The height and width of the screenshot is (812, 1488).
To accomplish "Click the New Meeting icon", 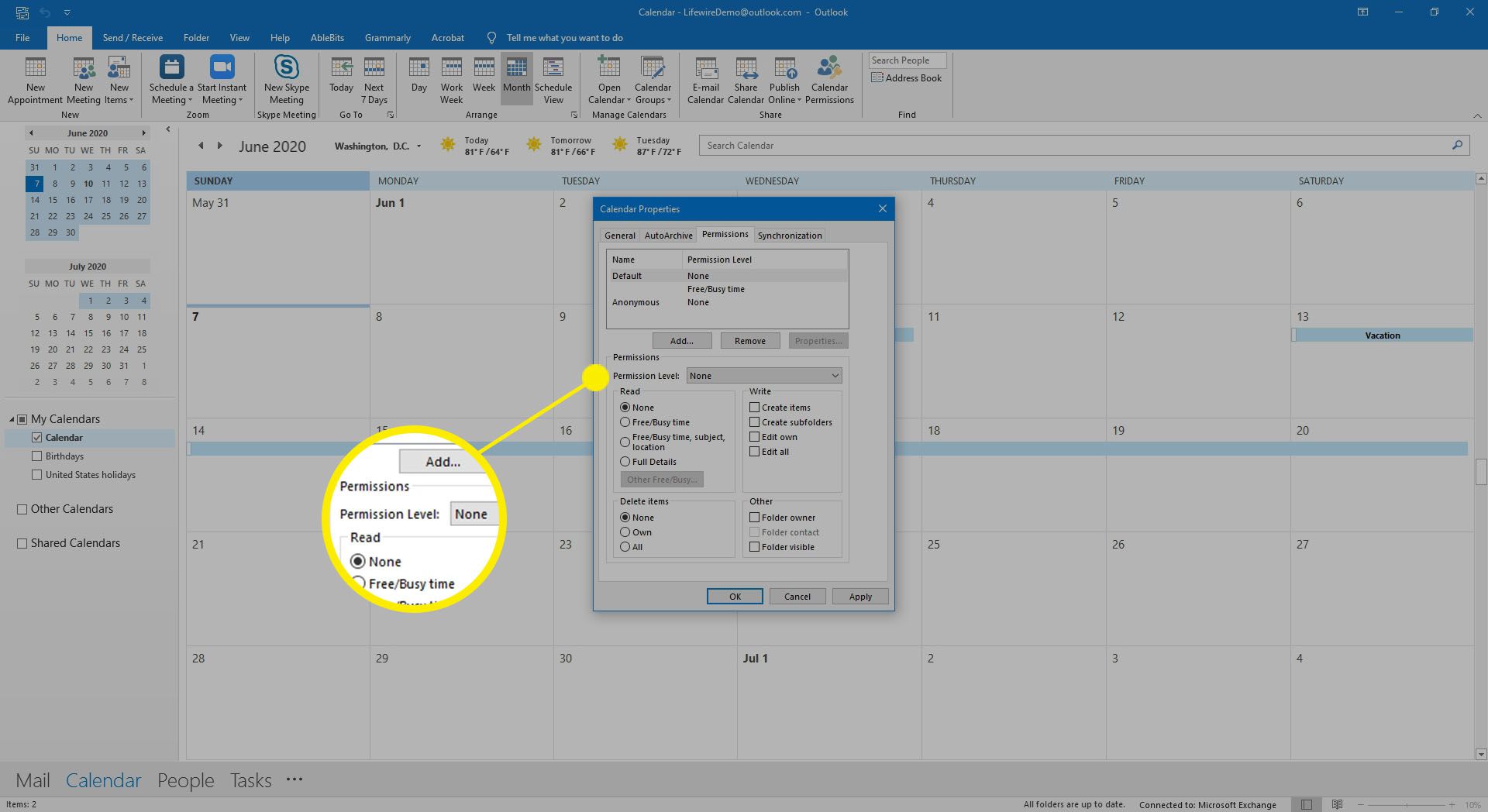I will [84, 80].
